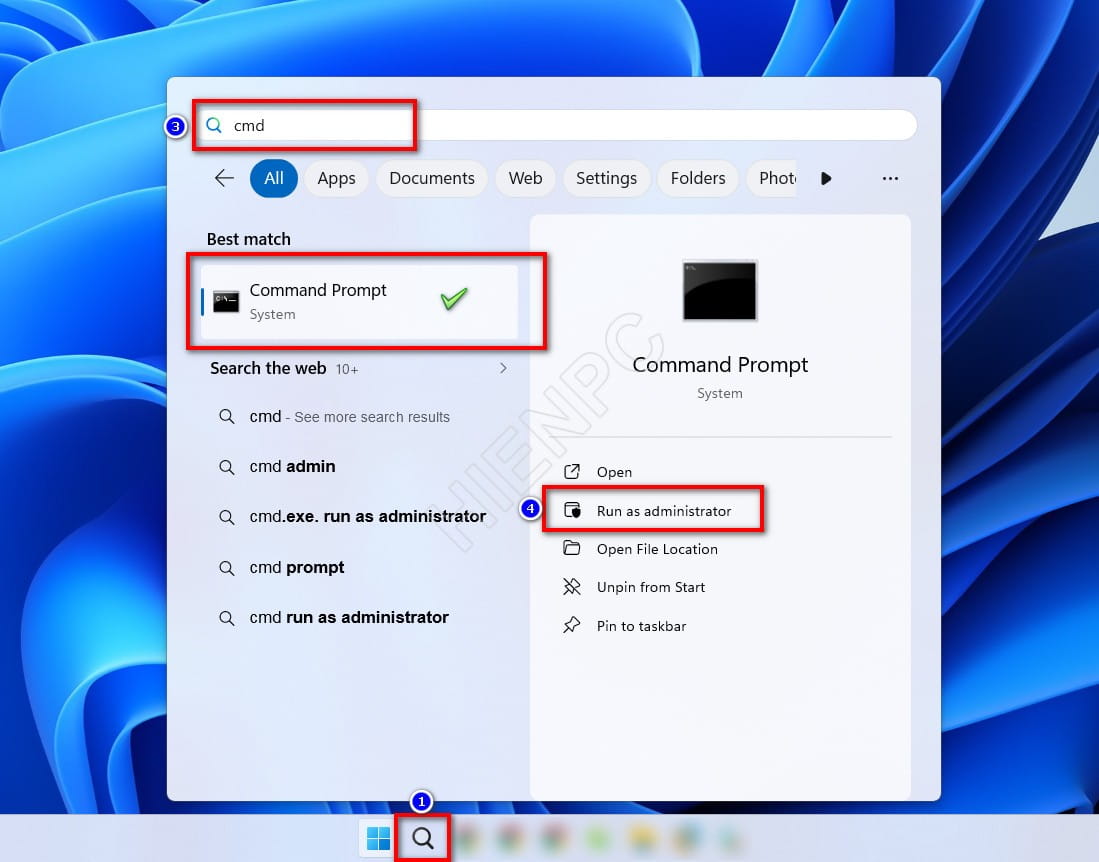
Task: Click the Run as administrator shield icon
Action: coord(573,510)
